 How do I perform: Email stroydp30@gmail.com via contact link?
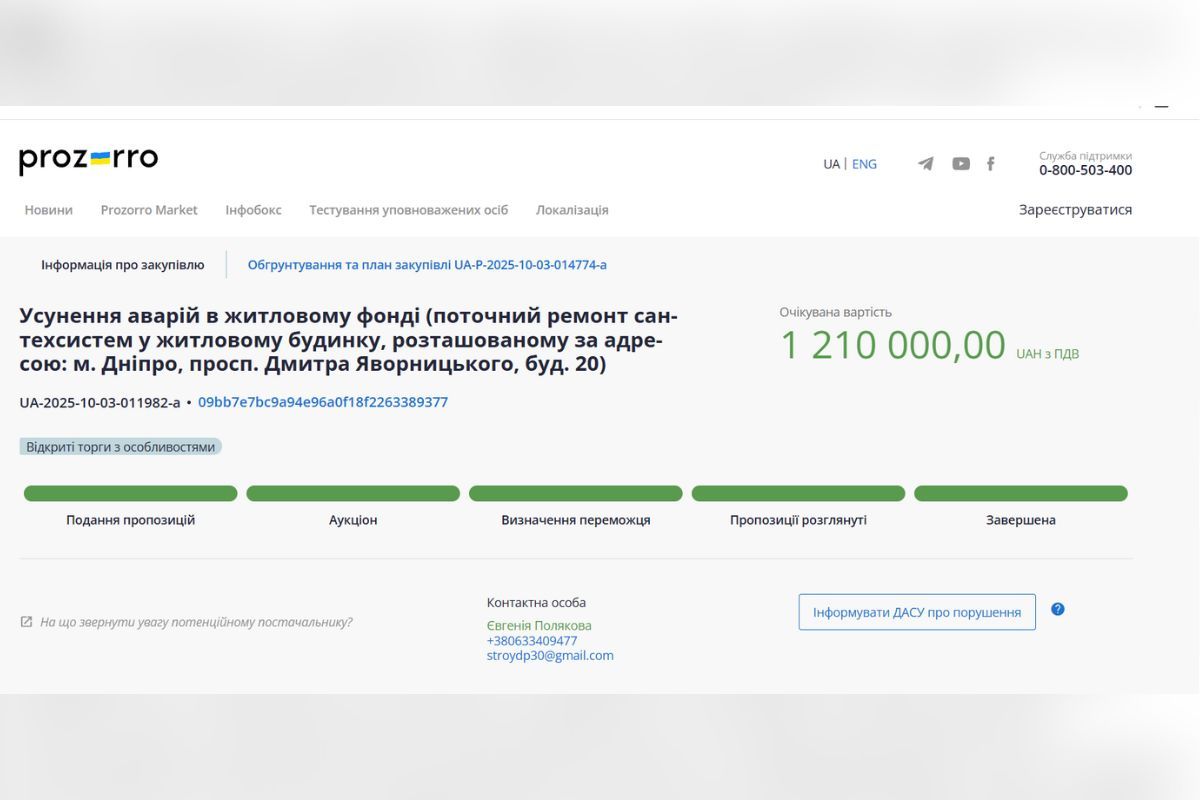tap(550, 655)
